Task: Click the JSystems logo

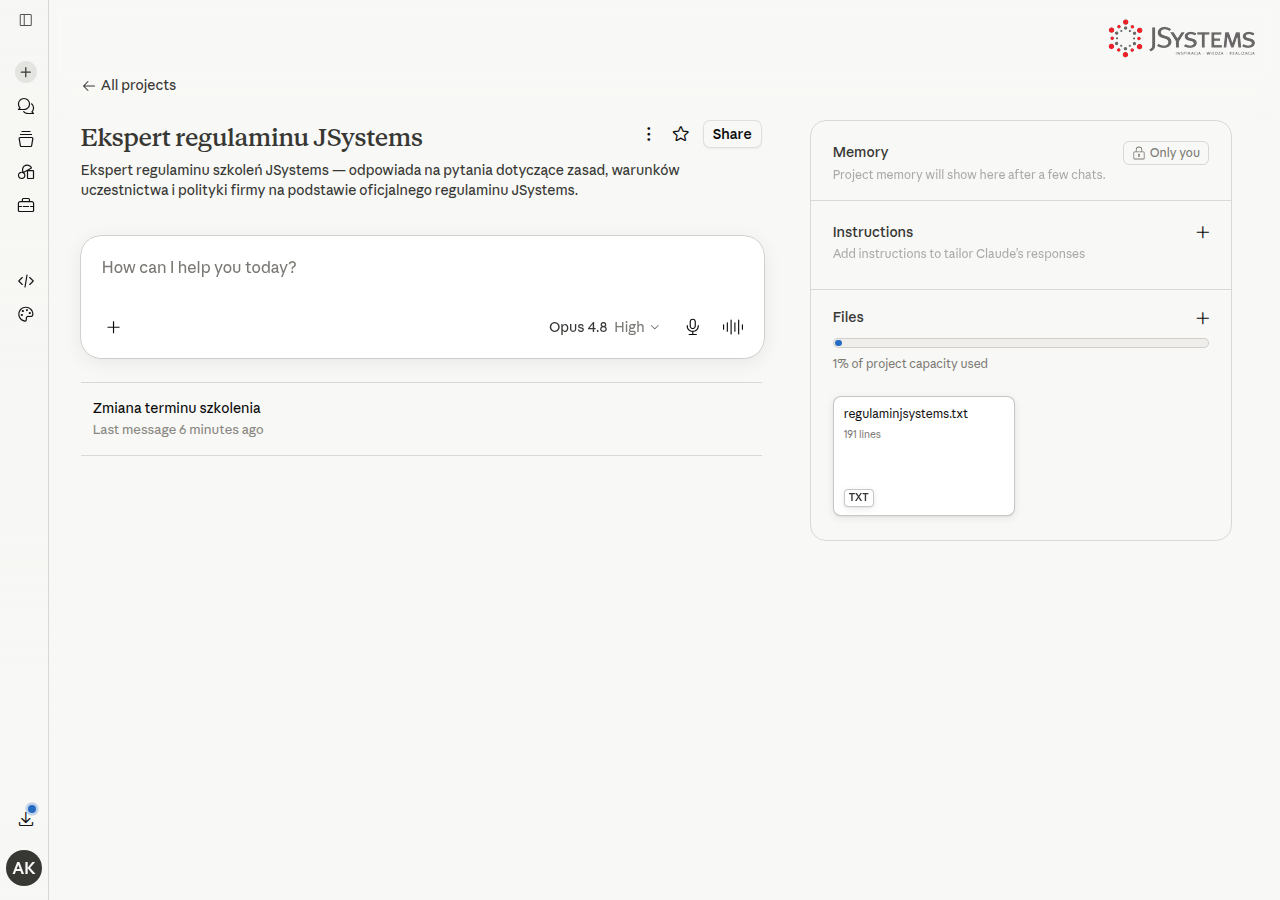Action: point(1181,38)
